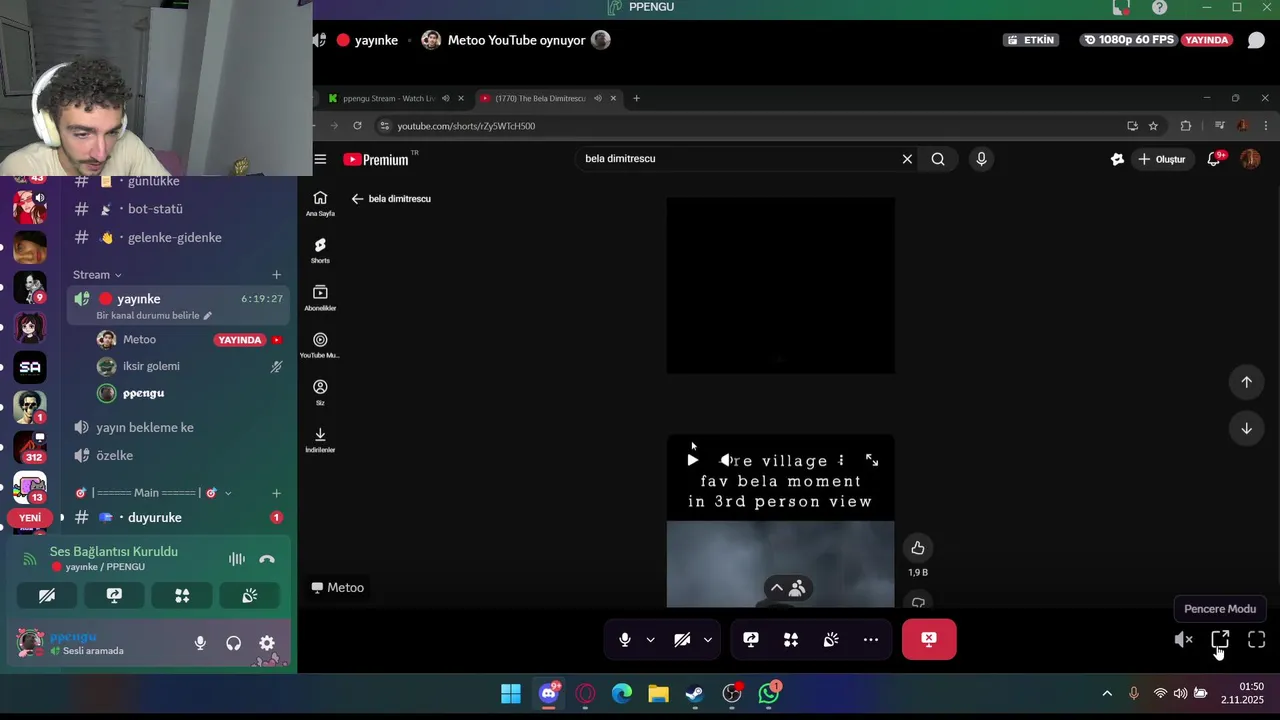Open YouTube notifications bell
This screenshot has height=720, width=1280.
pyautogui.click(x=1214, y=159)
